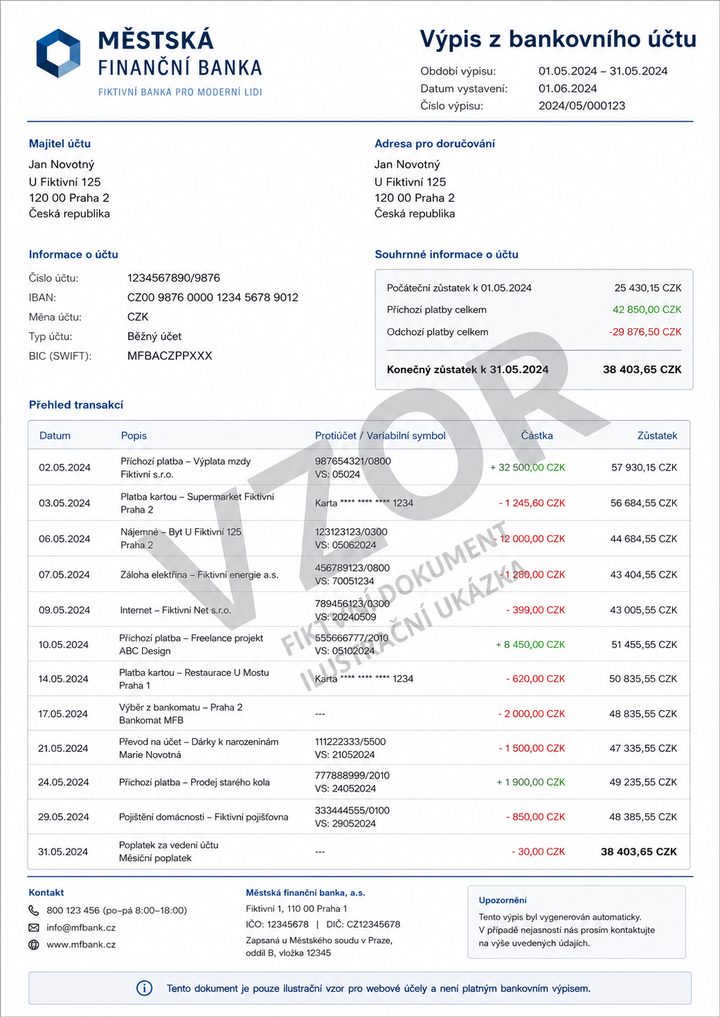Image resolution: width=720 pixels, height=1017 pixels.
Task: Click the account type Běžný účet
Action: pos(154,336)
